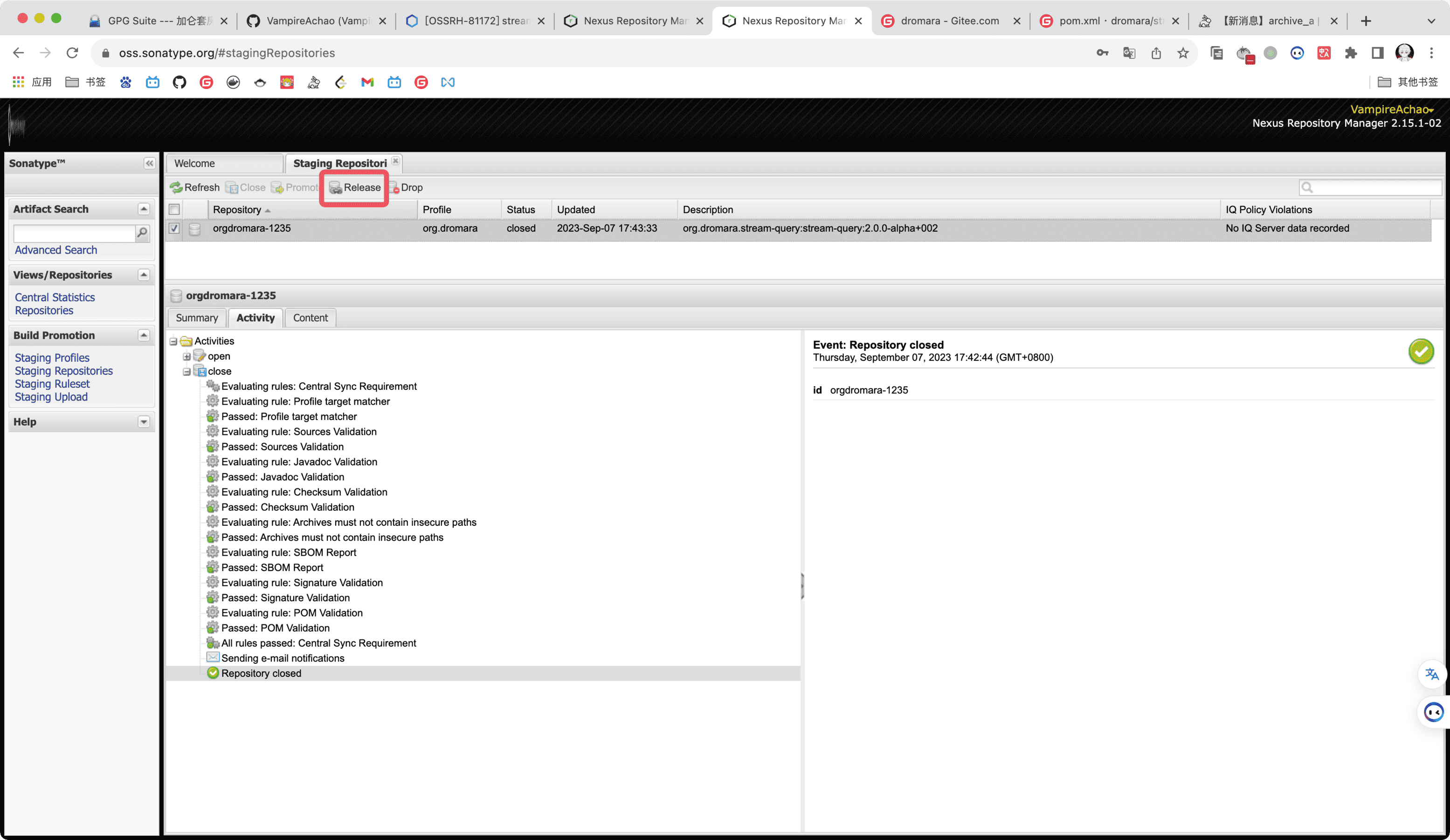Switch to the Content tab
The width and height of the screenshot is (1450, 840).
pos(310,318)
